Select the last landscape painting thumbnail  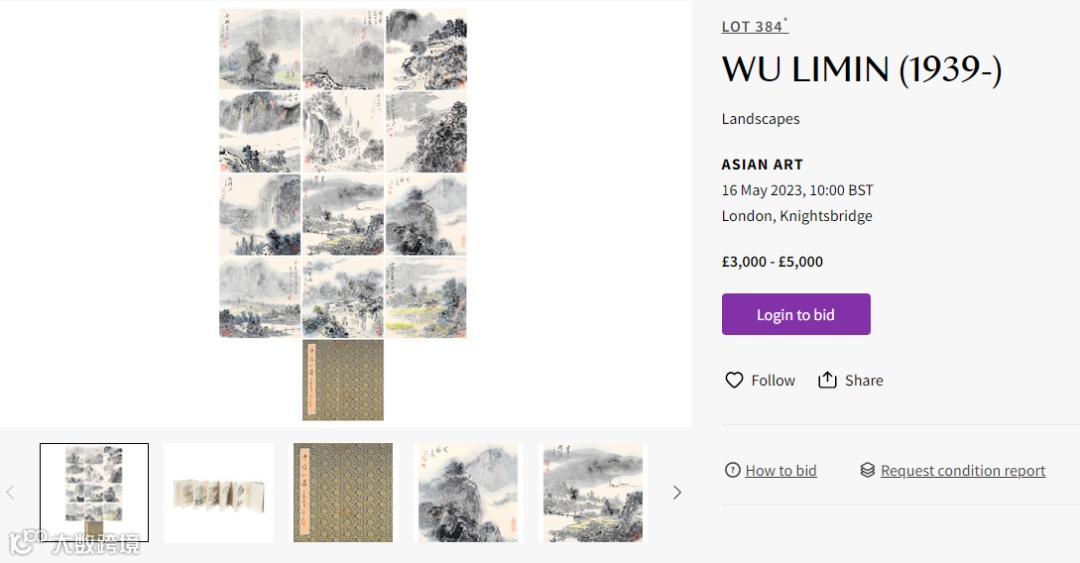click(x=593, y=492)
